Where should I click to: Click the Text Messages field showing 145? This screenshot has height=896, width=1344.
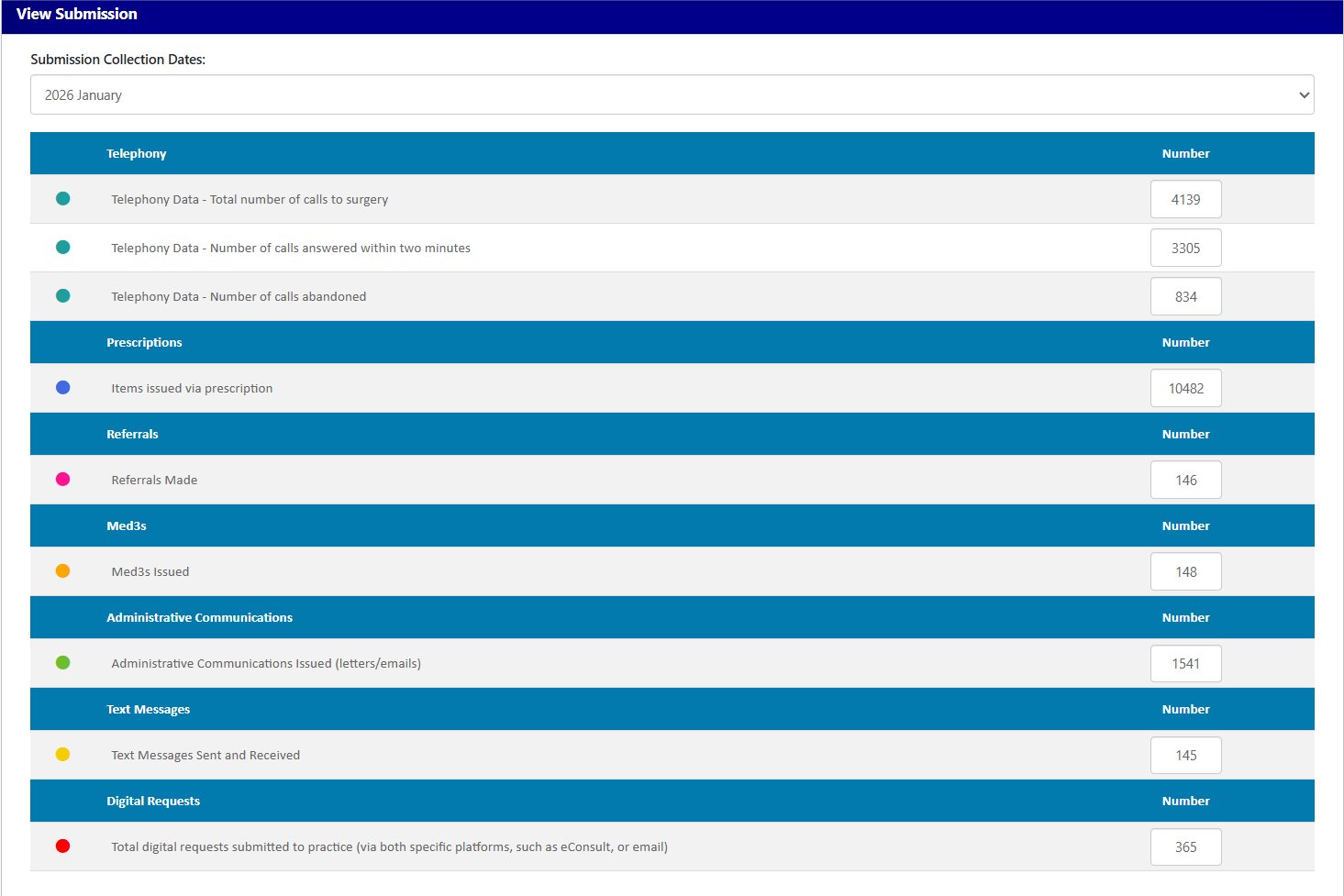(x=1185, y=756)
